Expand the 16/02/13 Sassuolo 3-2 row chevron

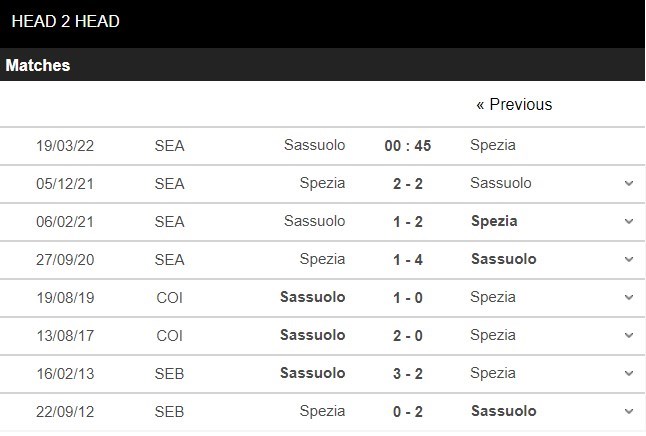(x=629, y=373)
